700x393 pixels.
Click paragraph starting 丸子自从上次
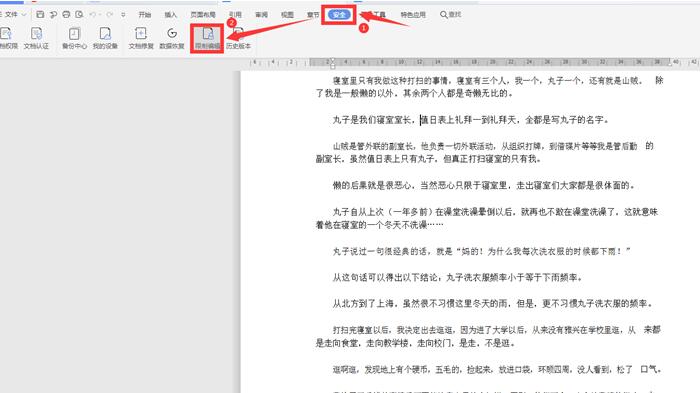tap(487, 218)
